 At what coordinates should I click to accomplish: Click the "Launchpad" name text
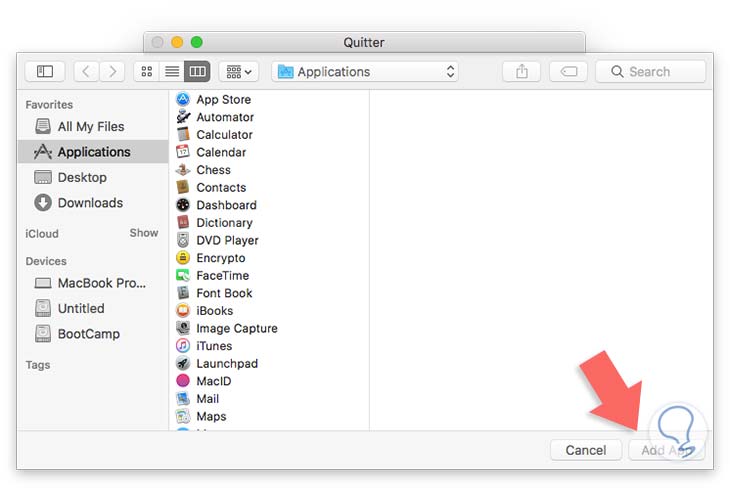pyautogui.click(x=227, y=363)
